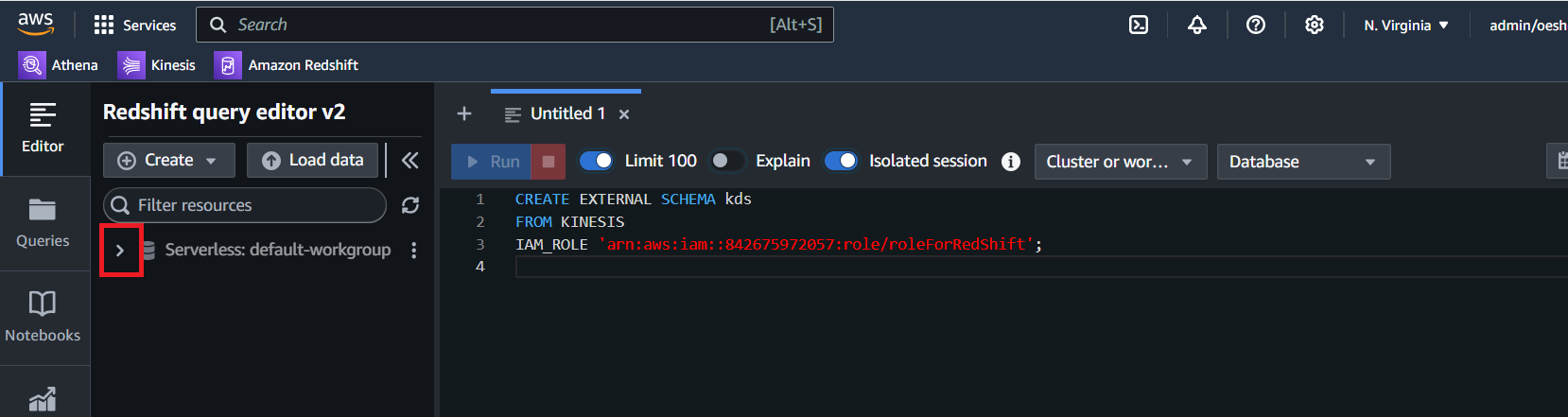The image size is (1568, 417).
Task: Toggle the Limit 100 switch
Action: (596, 161)
